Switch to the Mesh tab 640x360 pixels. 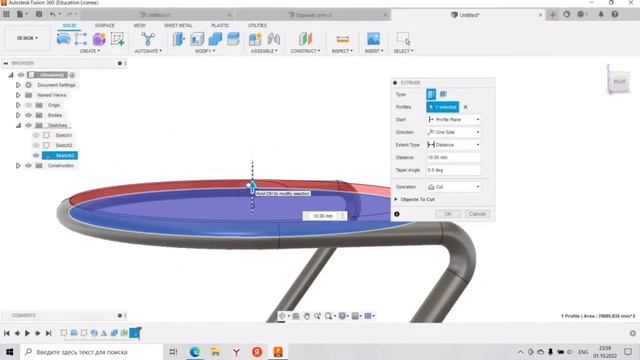(140, 25)
